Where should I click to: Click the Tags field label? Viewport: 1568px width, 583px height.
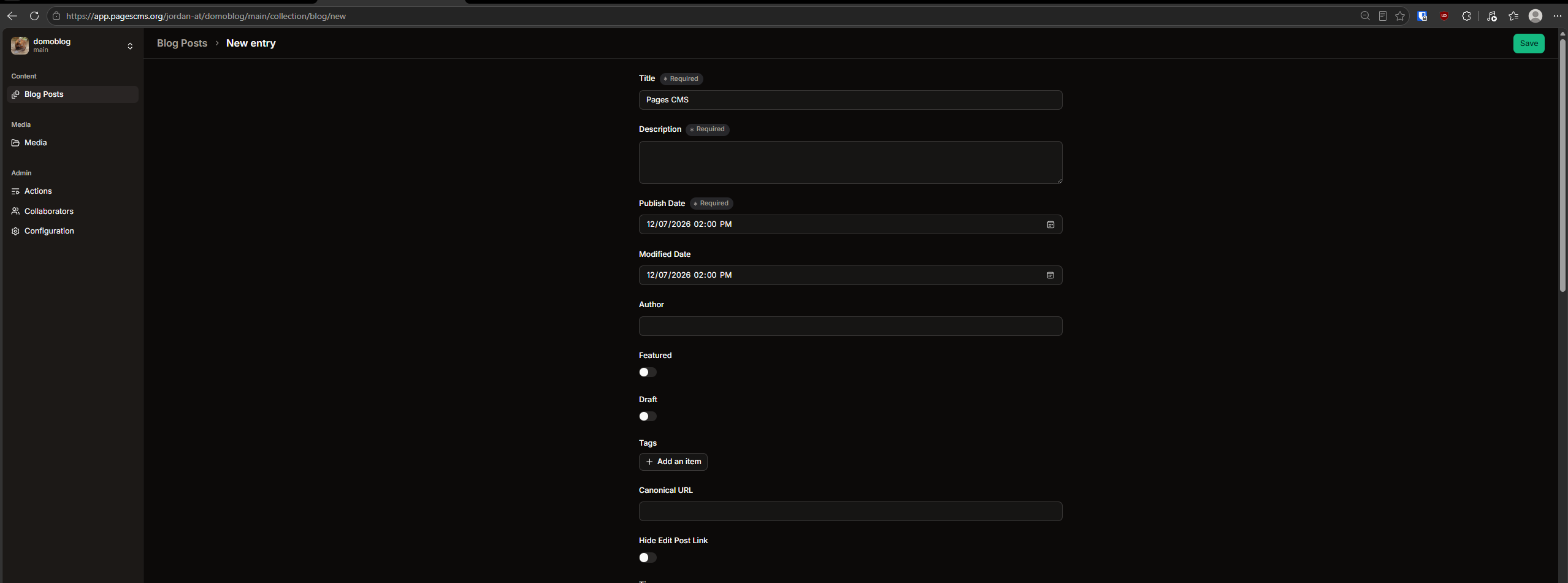point(648,443)
